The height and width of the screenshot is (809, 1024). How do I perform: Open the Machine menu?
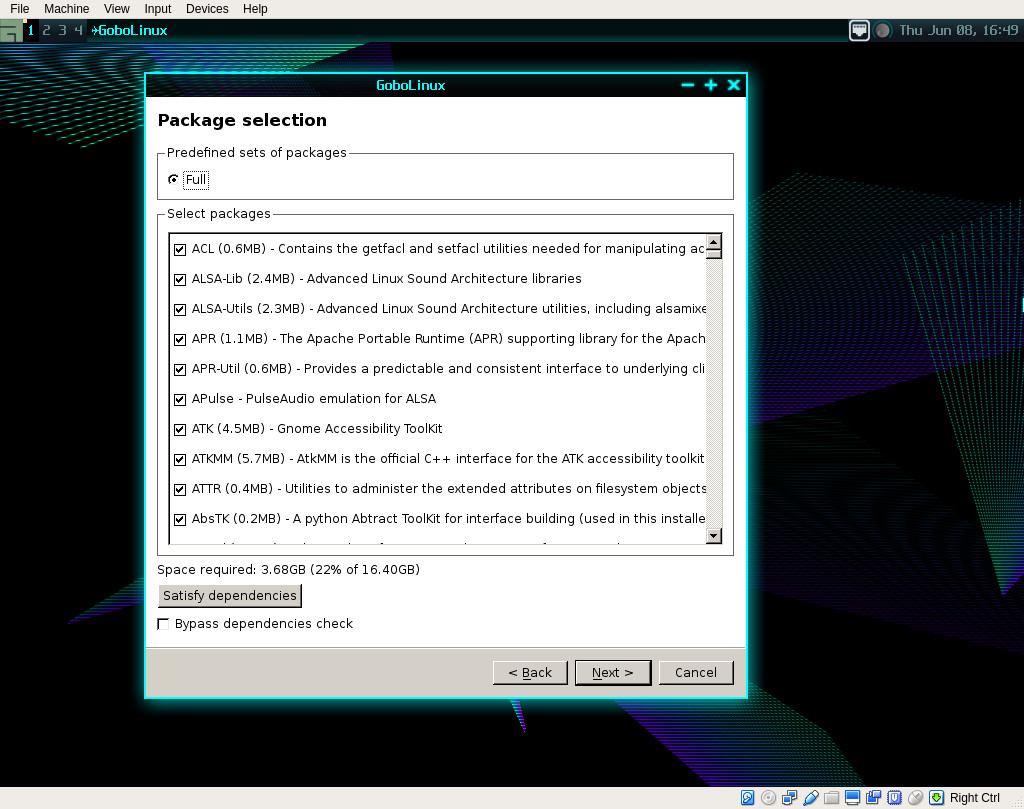click(66, 9)
